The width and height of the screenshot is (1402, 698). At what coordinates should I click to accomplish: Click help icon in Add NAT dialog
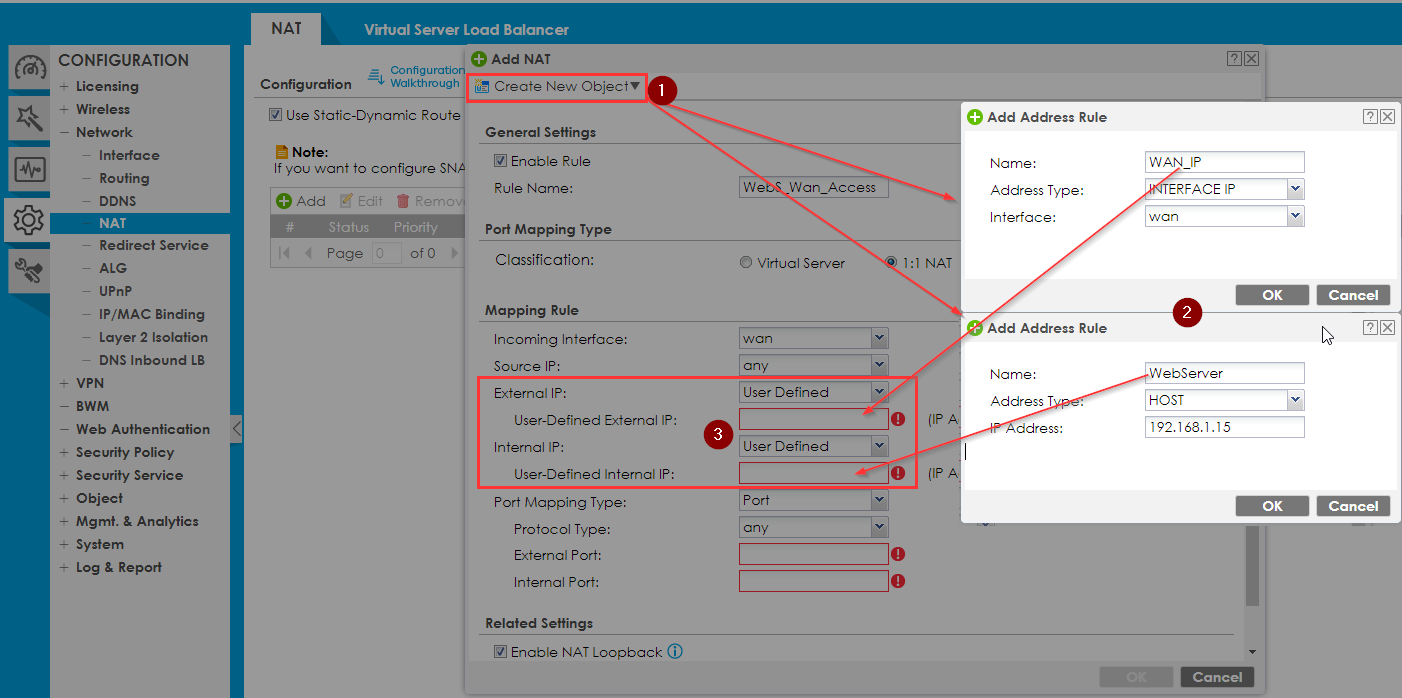[1234, 59]
